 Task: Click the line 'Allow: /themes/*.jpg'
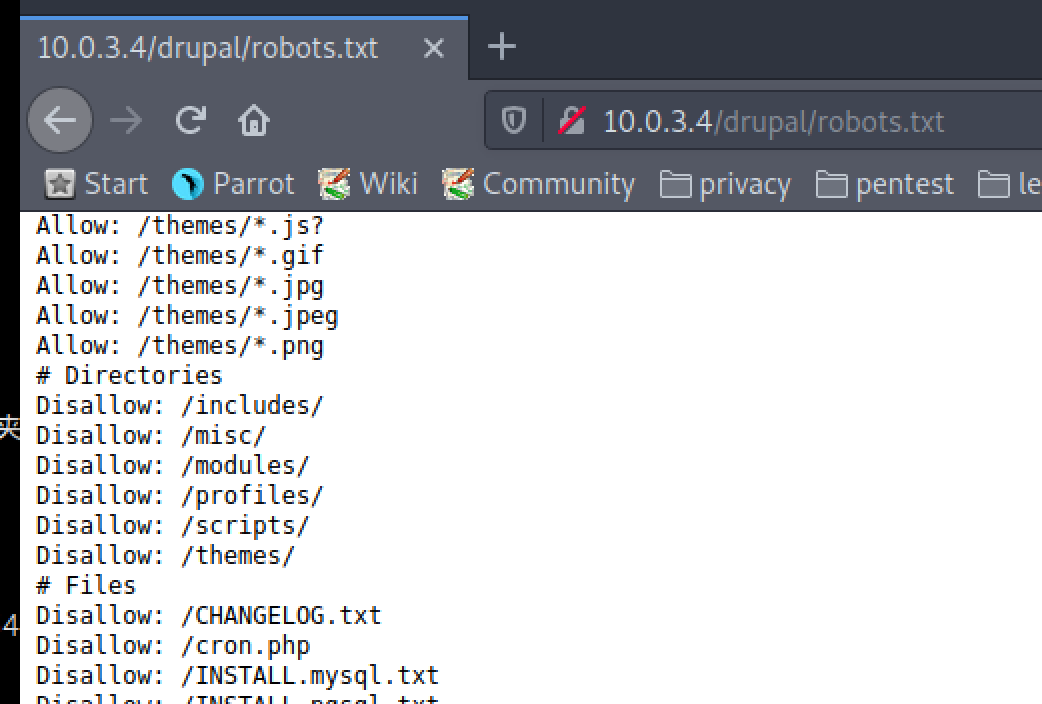pos(179,286)
